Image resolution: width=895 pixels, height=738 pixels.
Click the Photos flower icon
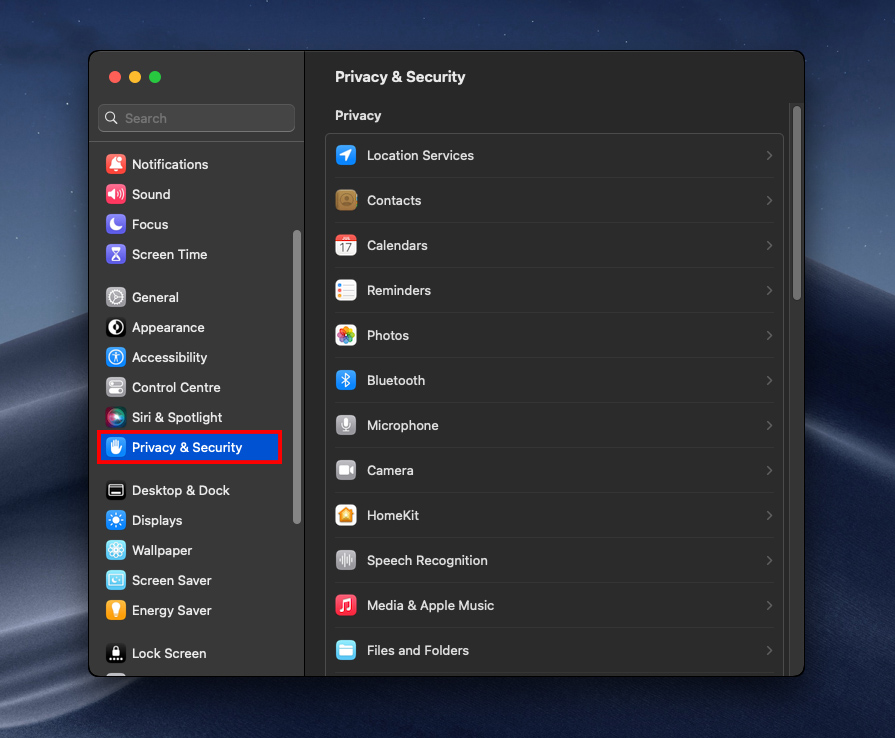pyautogui.click(x=346, y=335)
